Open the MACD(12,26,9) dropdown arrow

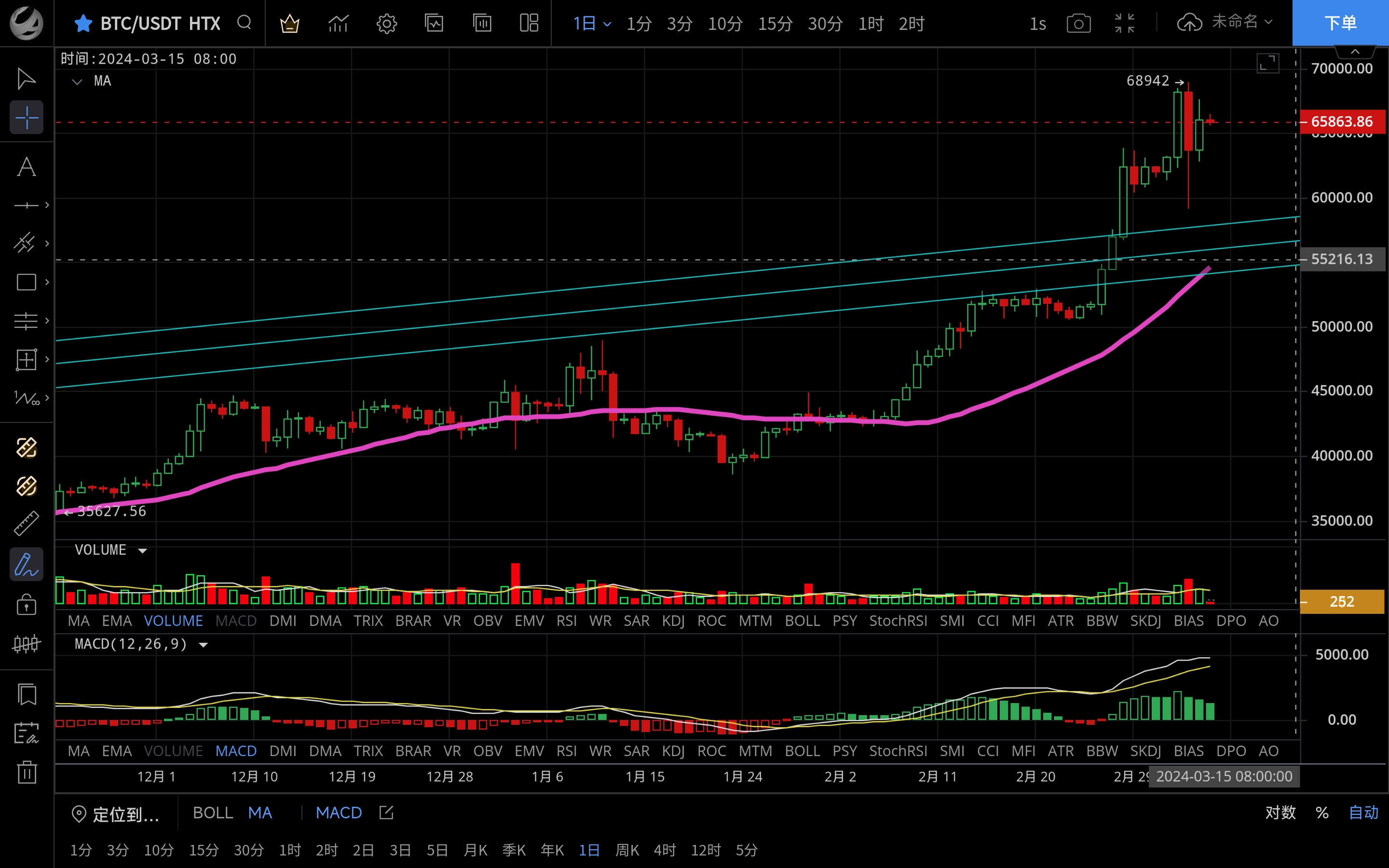(x=203, y=645)
